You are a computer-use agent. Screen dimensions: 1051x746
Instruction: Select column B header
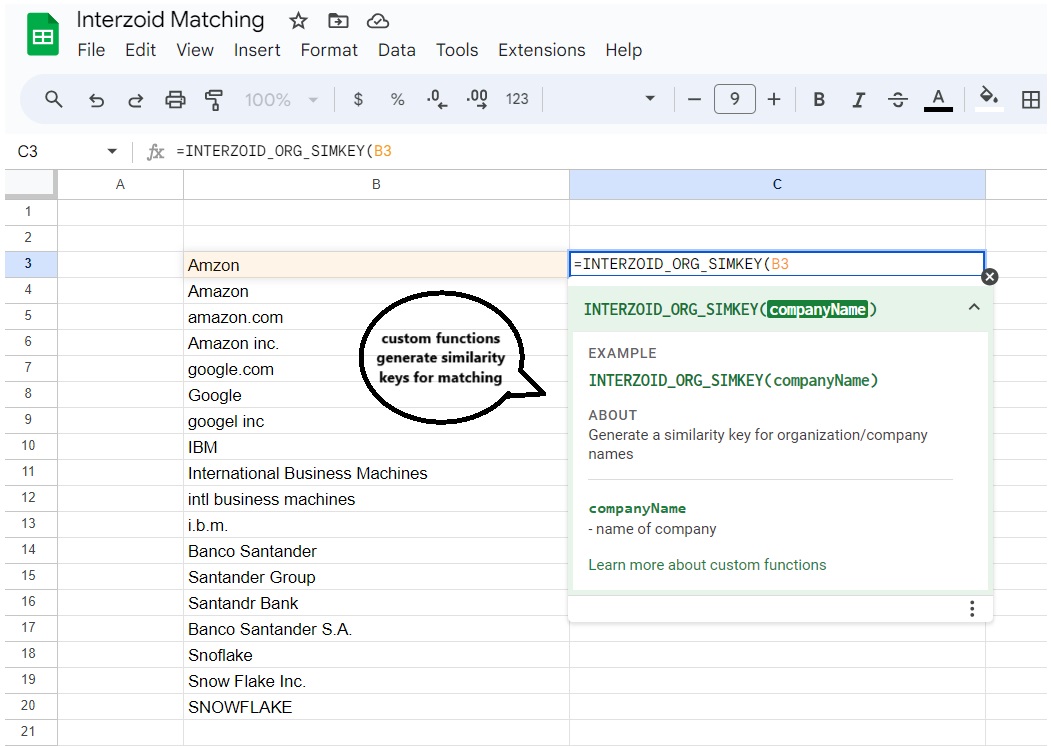tap(376, 184)
